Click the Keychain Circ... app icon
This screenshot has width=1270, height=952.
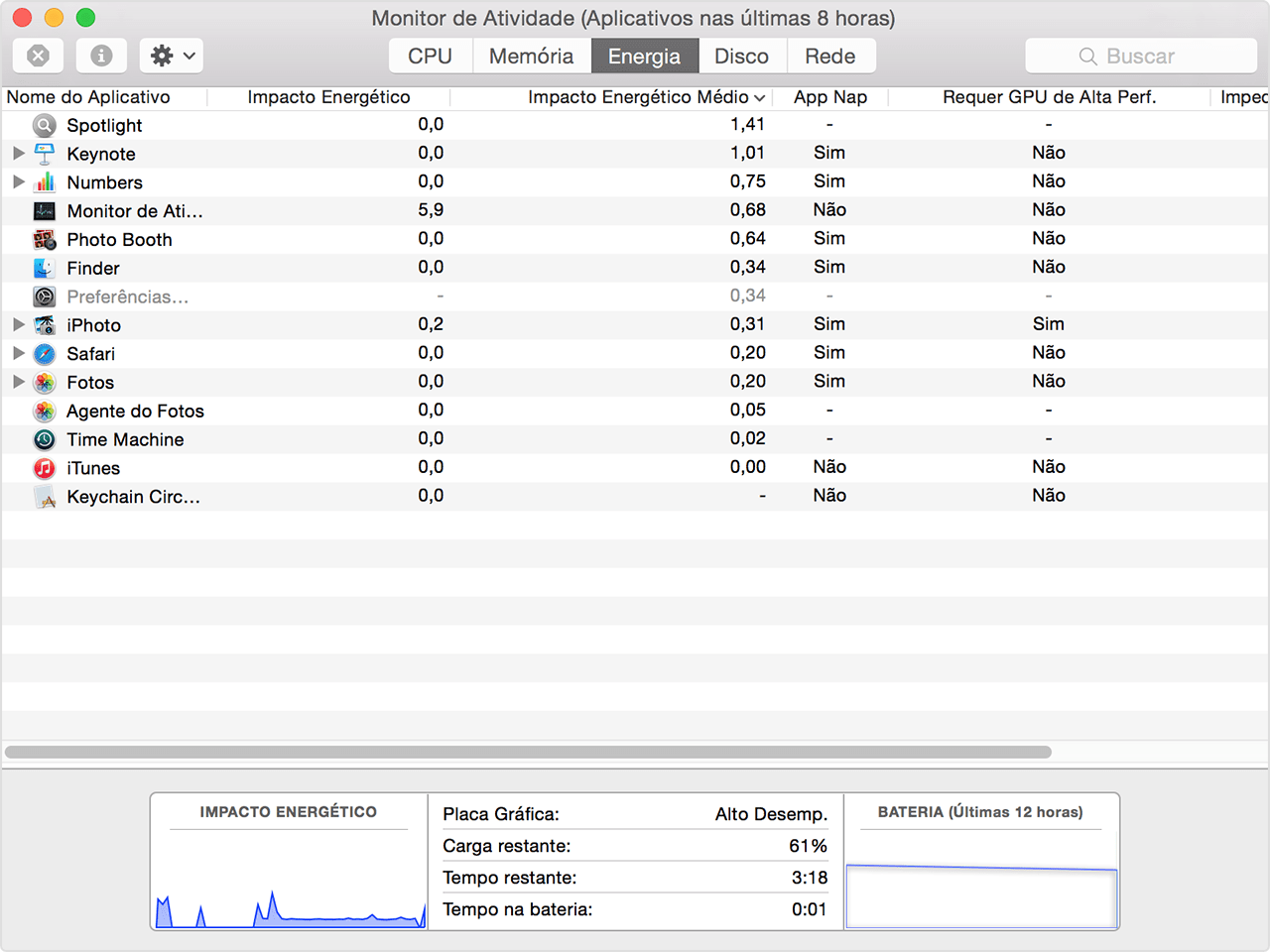(45, 497)
